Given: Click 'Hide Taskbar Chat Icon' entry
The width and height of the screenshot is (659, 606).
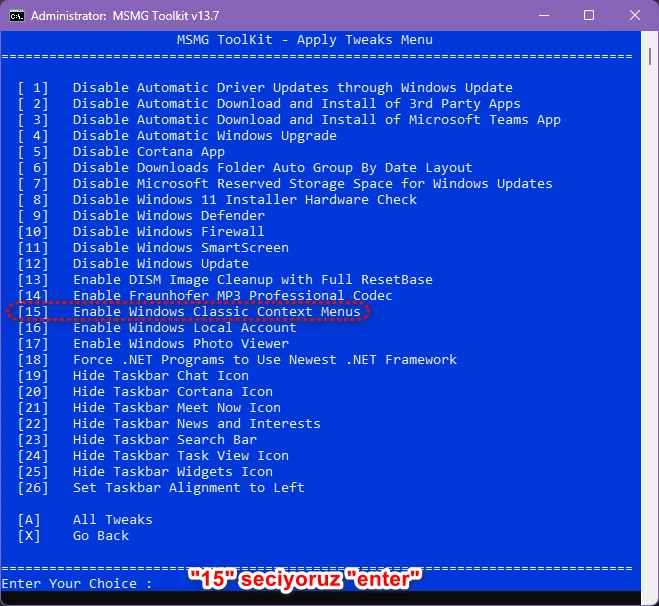Looking at the screenshot, I should [161, 375].
